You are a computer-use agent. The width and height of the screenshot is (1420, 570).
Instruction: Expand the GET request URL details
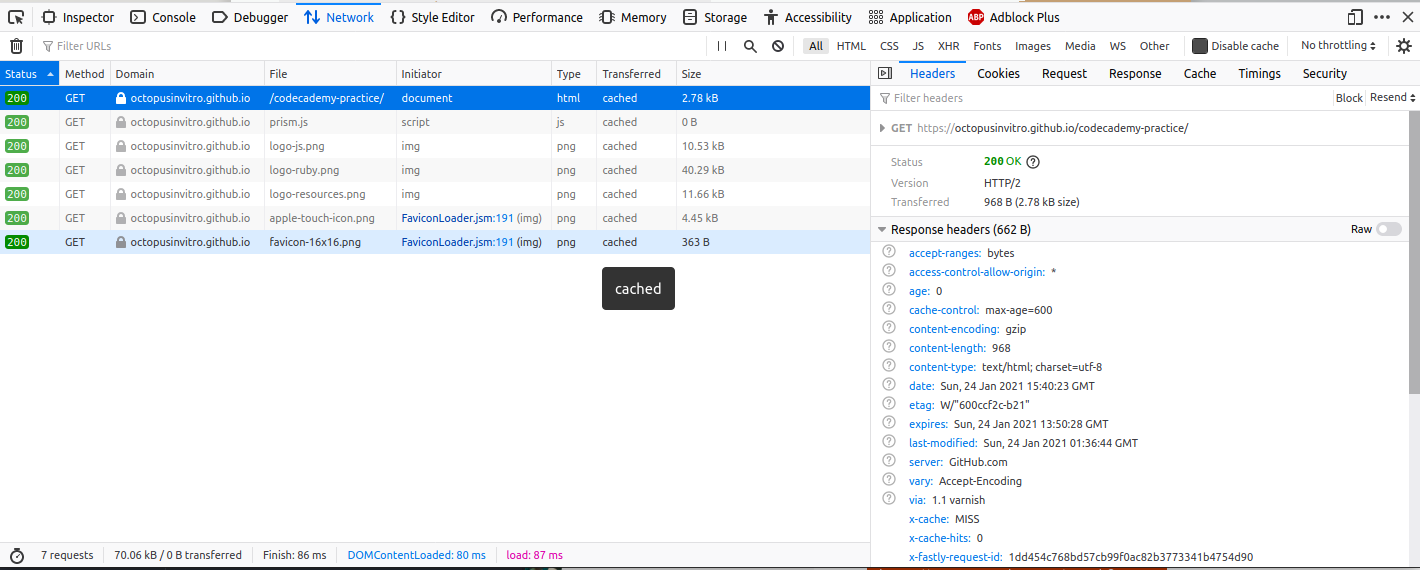pos(881,128)
